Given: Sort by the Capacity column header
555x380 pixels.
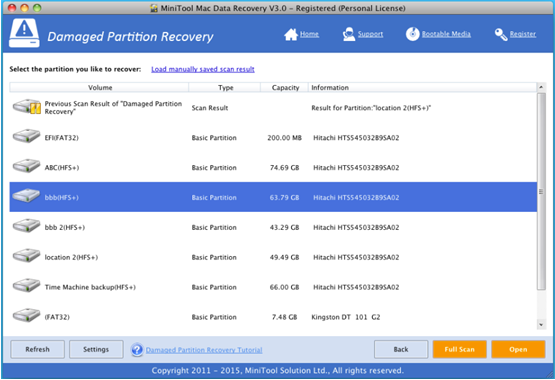Looking at the screenshot, I should coord(285,87).
